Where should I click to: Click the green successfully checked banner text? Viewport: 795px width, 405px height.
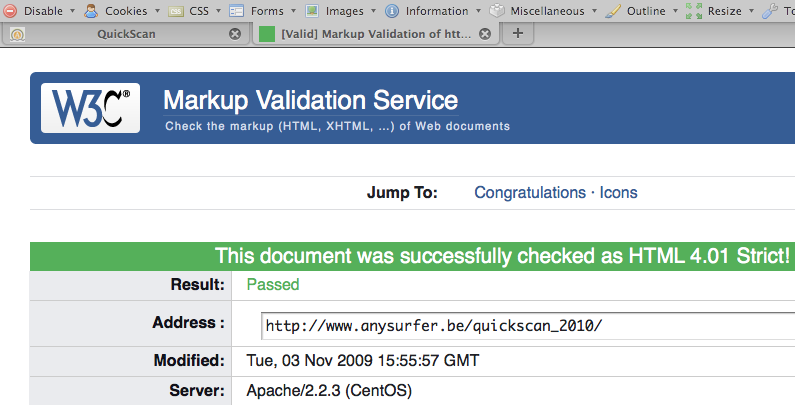pos(502,256)
